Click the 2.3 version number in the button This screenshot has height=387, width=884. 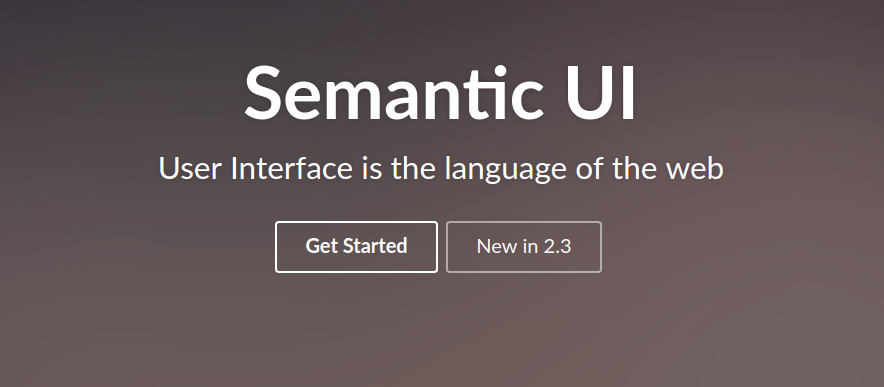(x=558, y=246)
